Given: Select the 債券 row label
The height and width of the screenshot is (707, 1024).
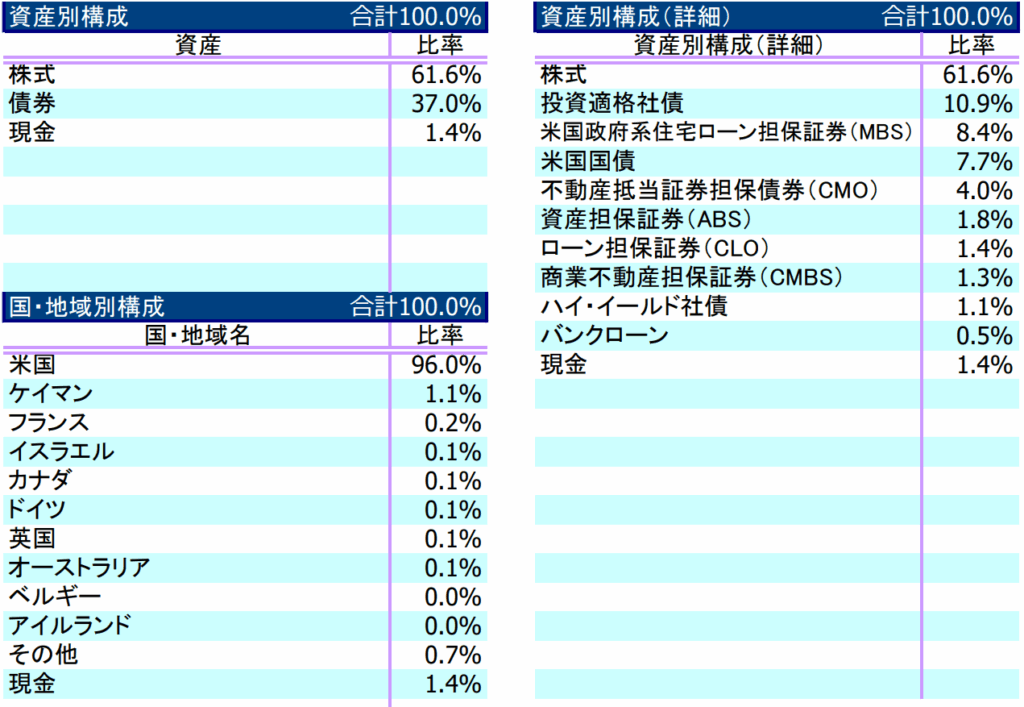Looking at the screenshot, I should click(x=32, y=103).
